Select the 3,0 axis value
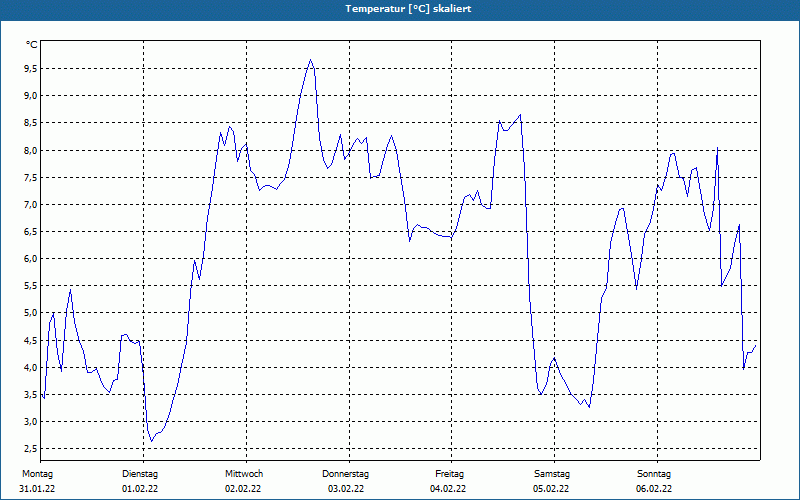 pos(31,421)
